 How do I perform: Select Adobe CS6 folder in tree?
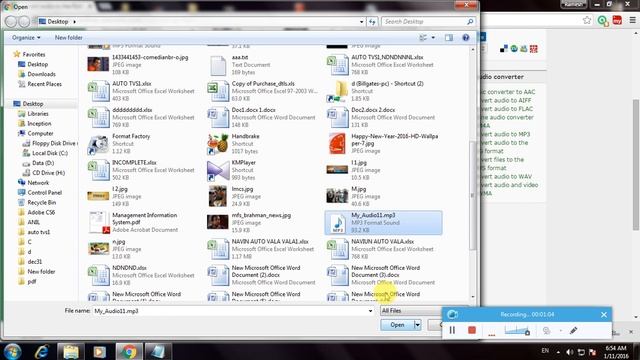(x=41, y=212)
